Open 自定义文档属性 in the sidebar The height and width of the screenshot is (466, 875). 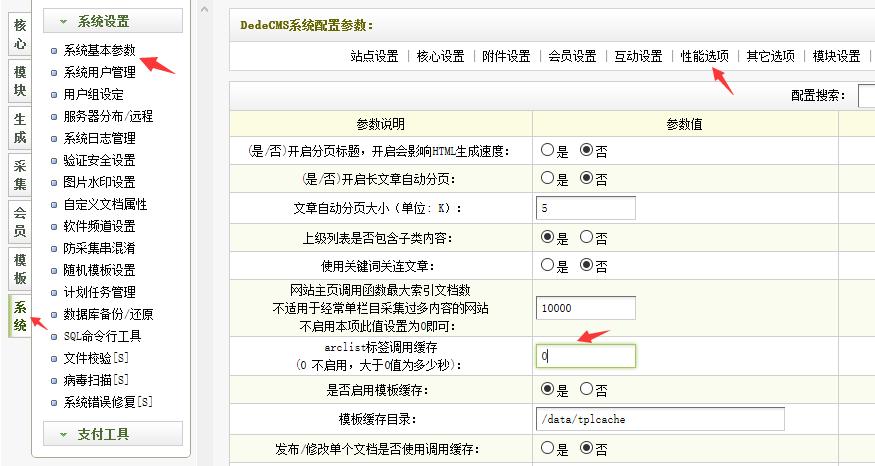[105, 204]
